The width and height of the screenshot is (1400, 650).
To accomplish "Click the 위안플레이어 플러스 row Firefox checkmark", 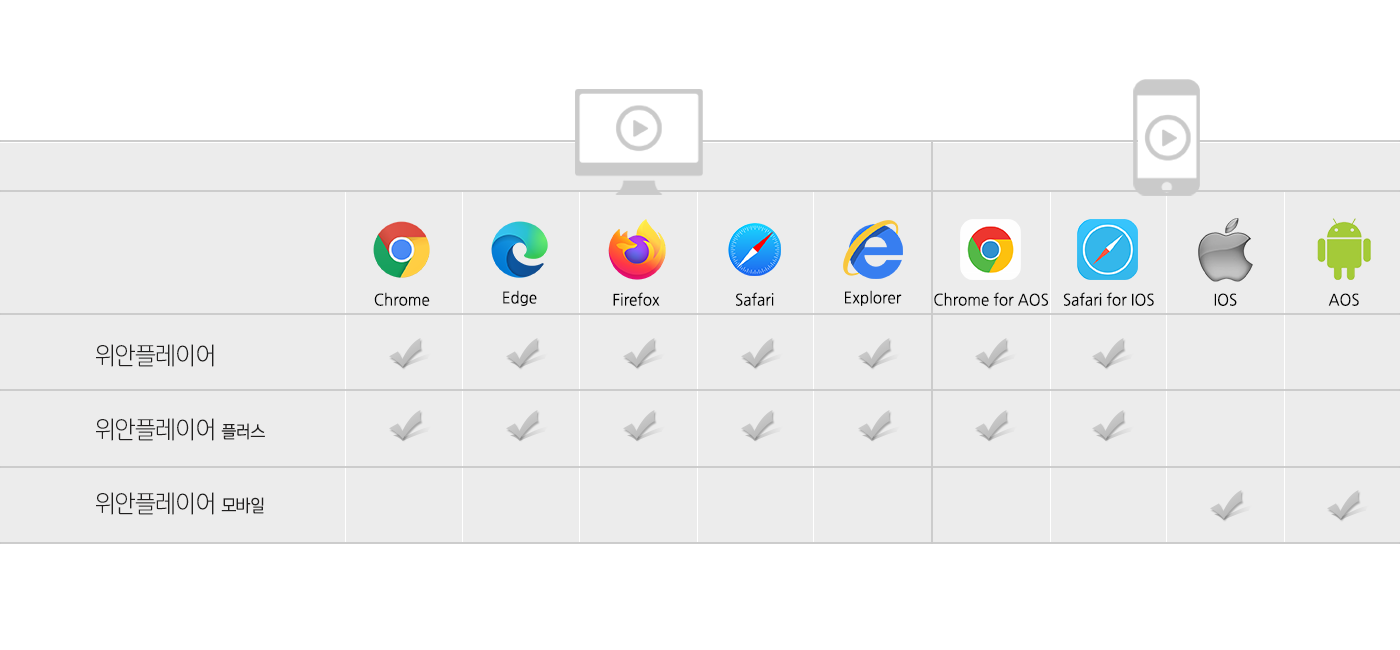I will [640, 427].
